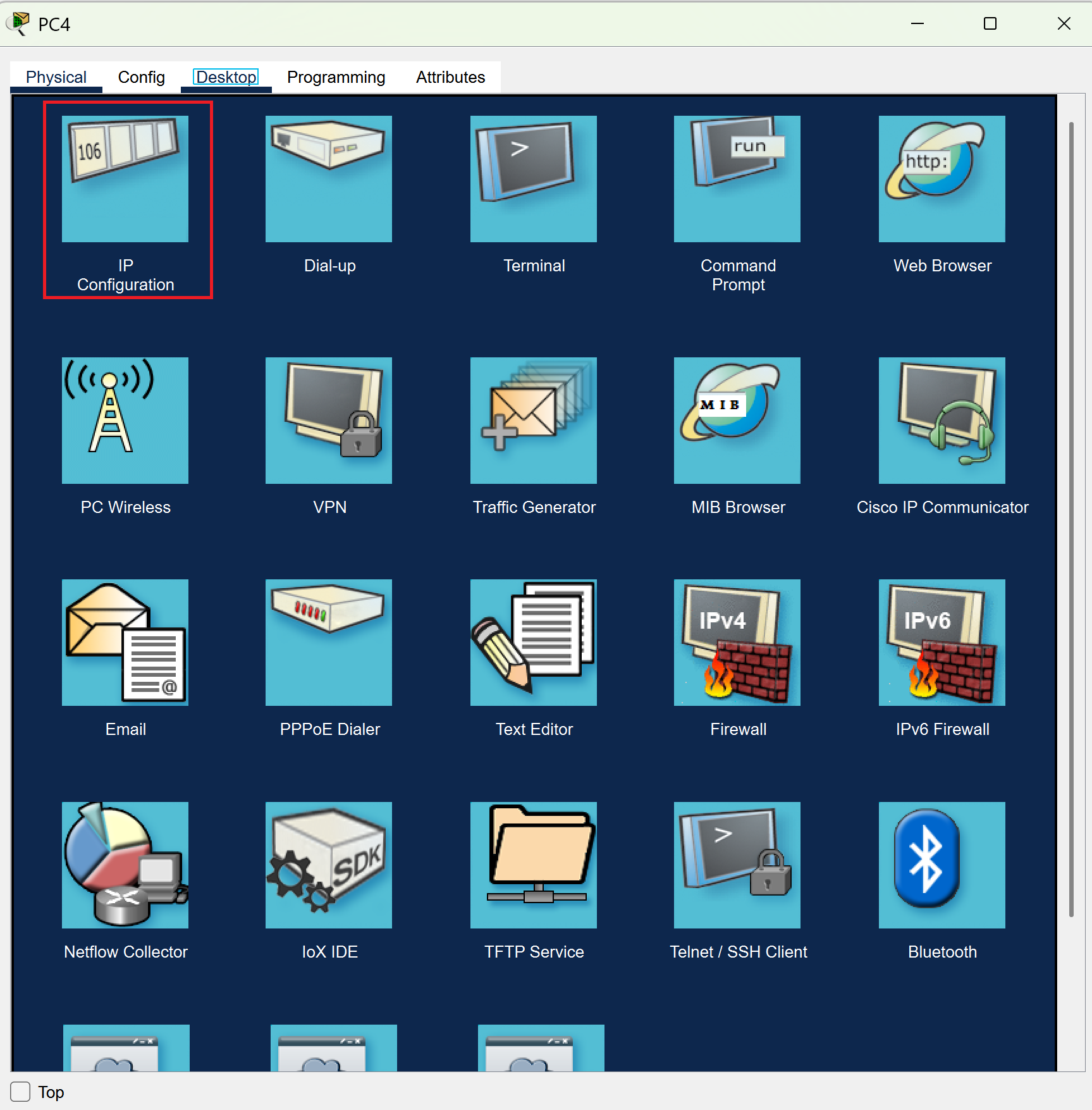The width and height of the screenshot is (1092, 1110).
Task: Launch the PPPoE Dialer
Action: click(329, 643)
